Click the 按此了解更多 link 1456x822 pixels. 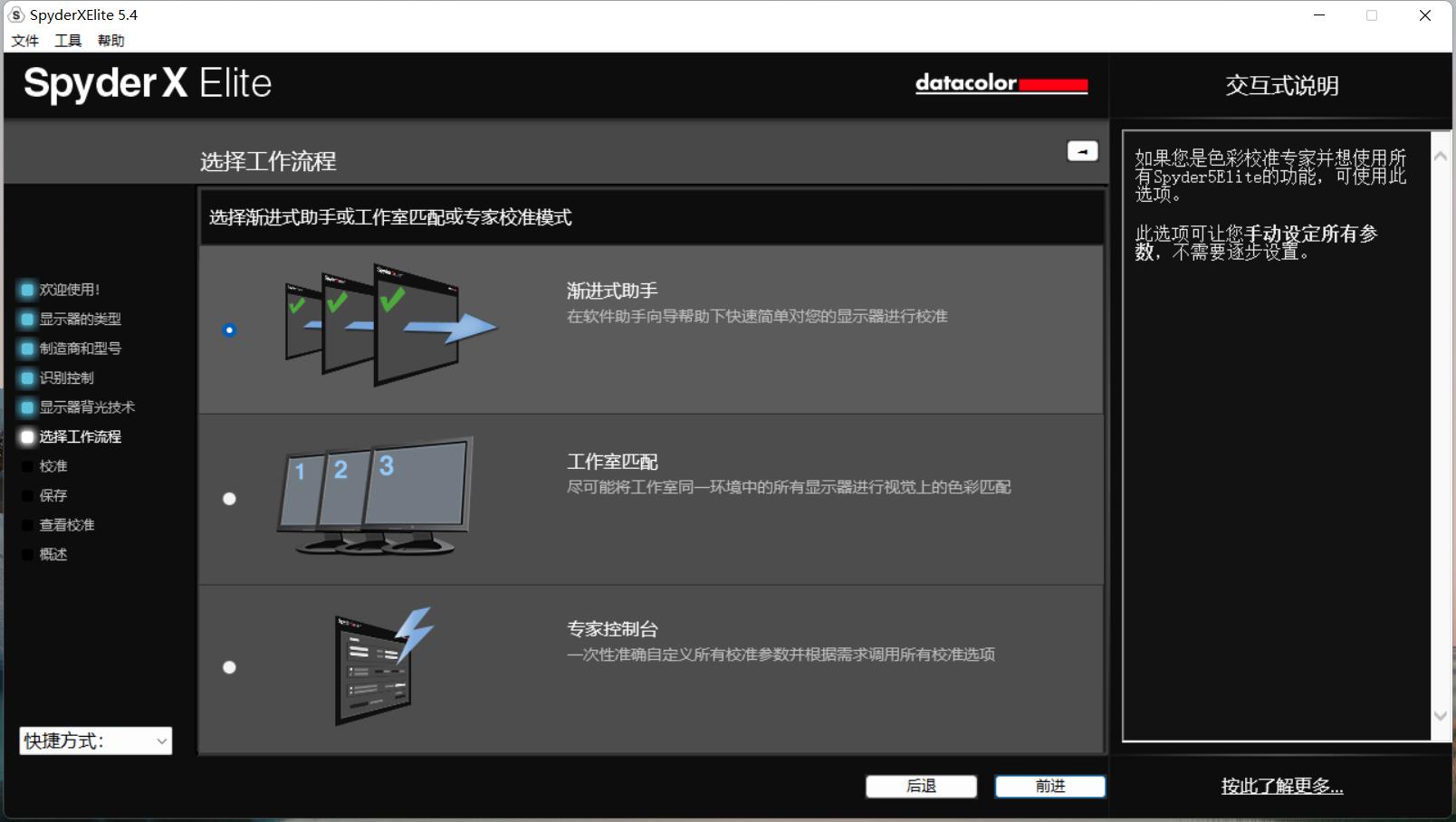1281,787
